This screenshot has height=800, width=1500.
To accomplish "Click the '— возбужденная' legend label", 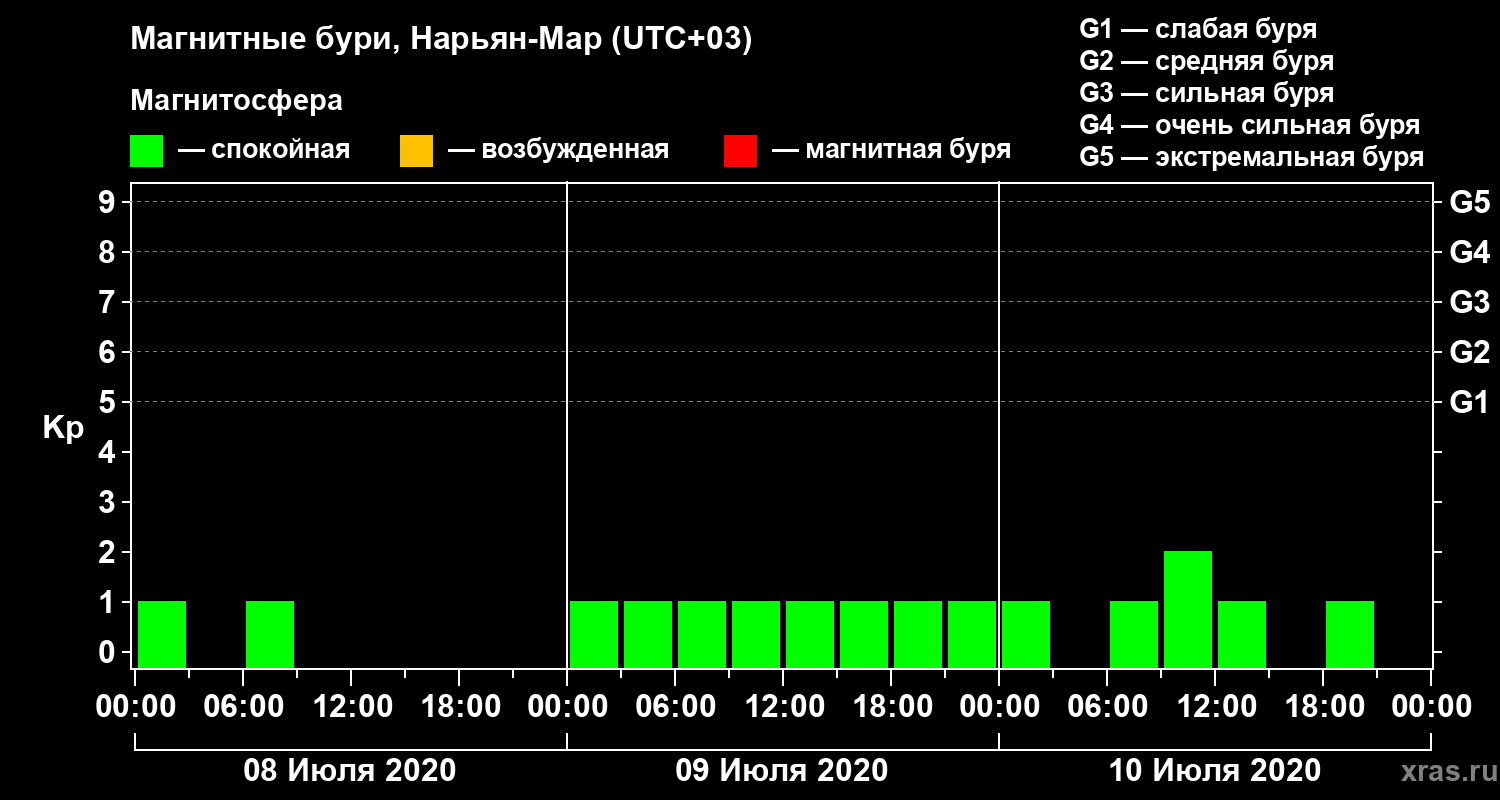I will (x=558, y=150).
